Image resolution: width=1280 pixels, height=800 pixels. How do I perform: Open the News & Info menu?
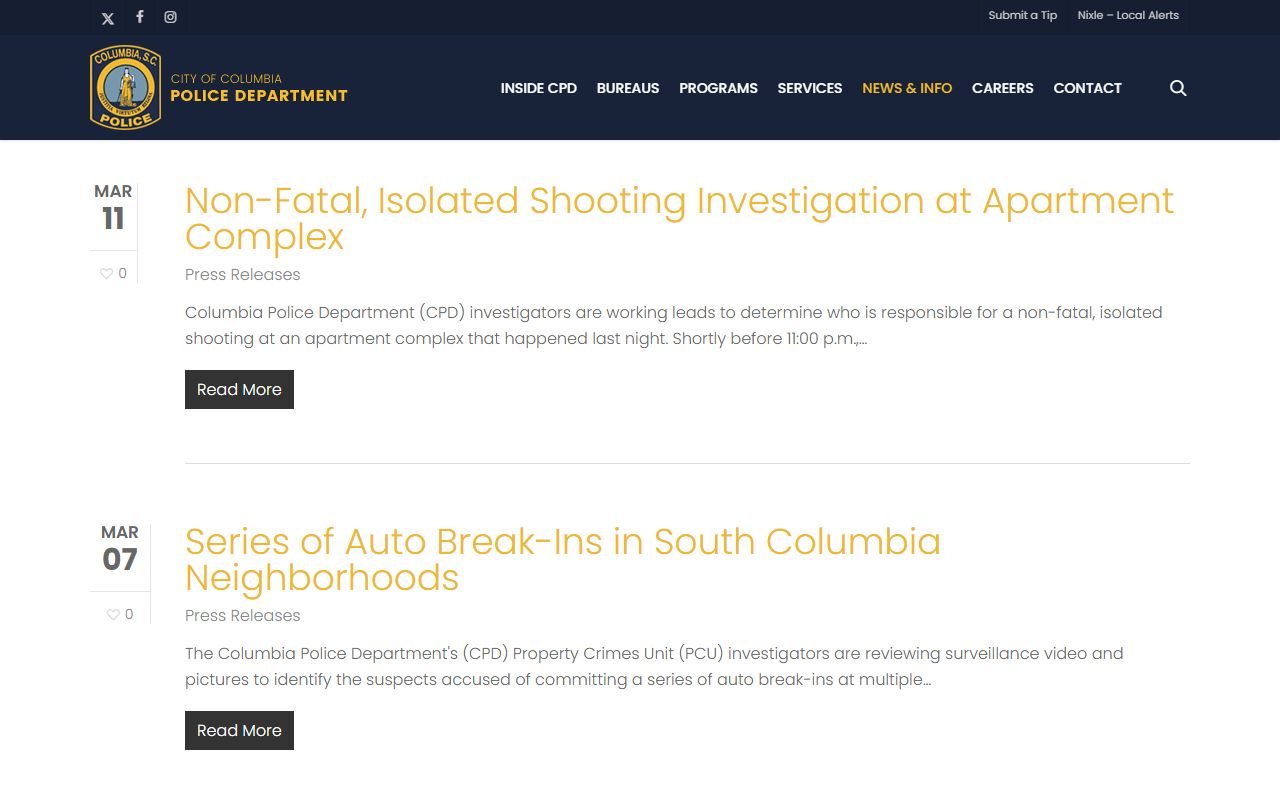[x=907, y=88]
